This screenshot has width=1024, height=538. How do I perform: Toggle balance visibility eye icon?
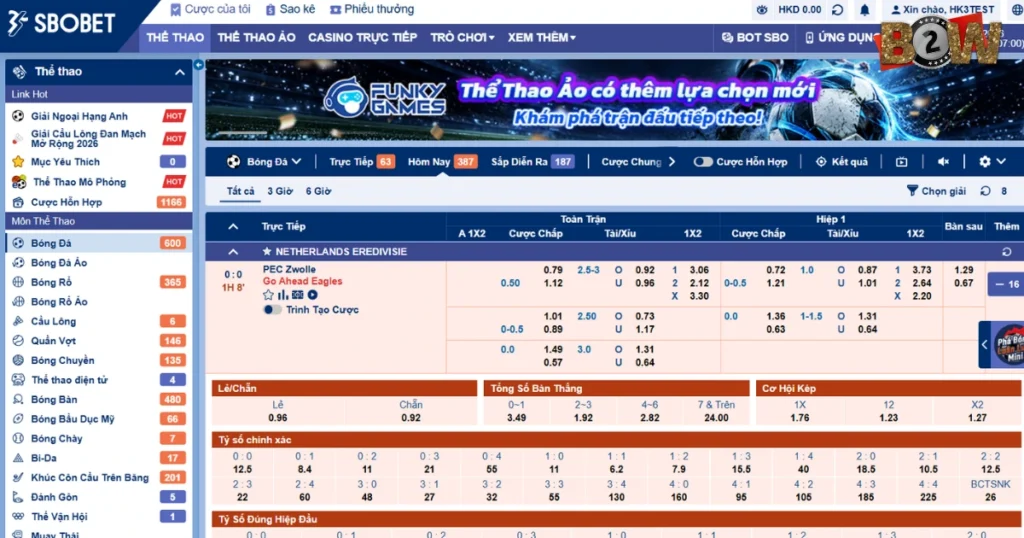click(762, 10)
